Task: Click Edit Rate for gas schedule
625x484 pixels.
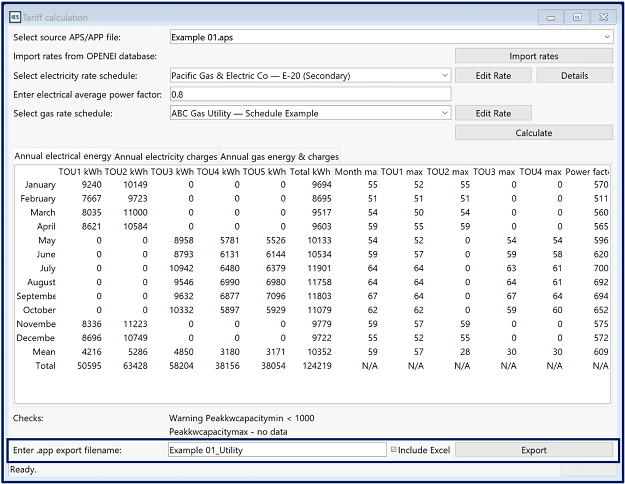Action: pyautogui.click(x=494, y=113)
